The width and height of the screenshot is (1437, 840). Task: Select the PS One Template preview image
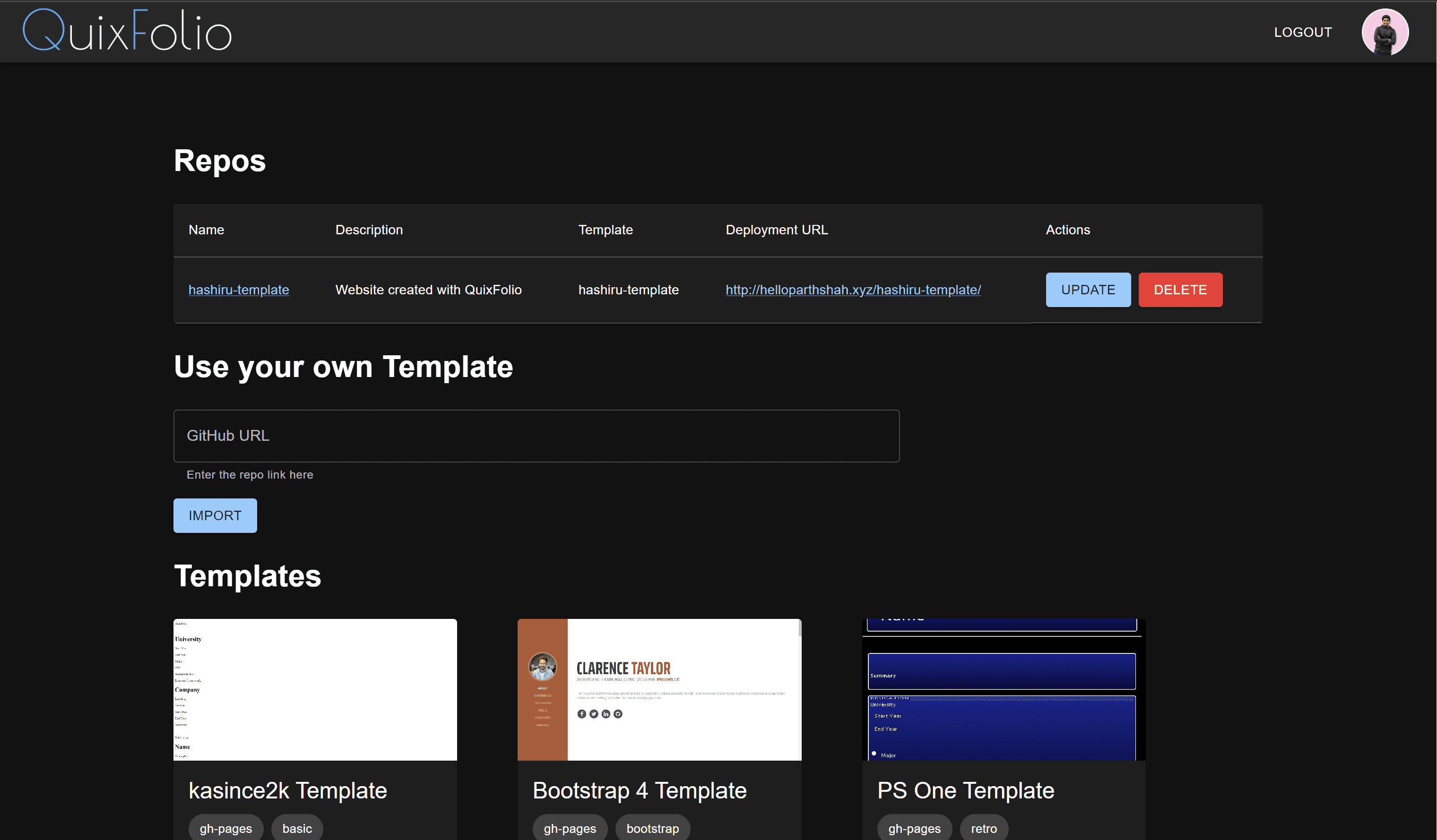point(1004,690)
